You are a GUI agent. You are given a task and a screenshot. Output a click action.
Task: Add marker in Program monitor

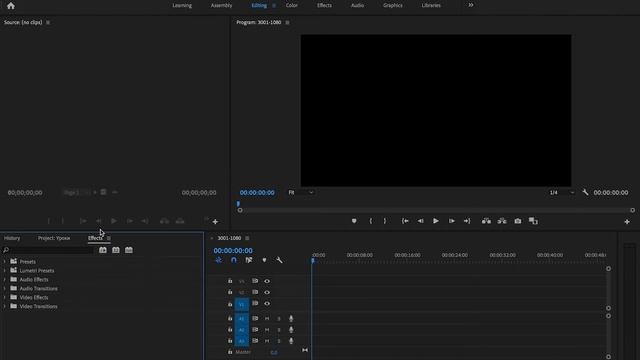point(354,221)
